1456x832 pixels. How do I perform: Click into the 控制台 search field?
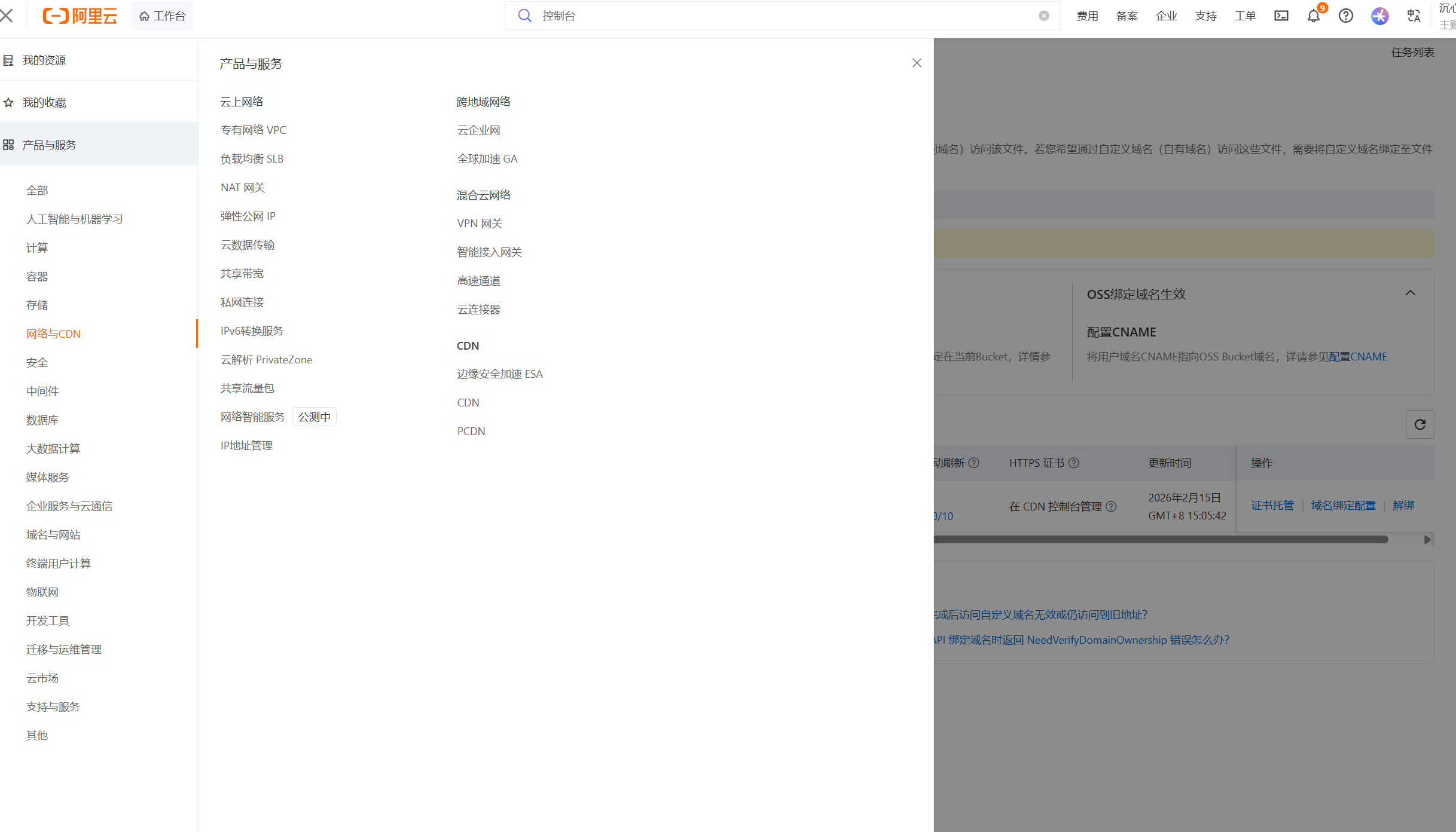[777, 16]
